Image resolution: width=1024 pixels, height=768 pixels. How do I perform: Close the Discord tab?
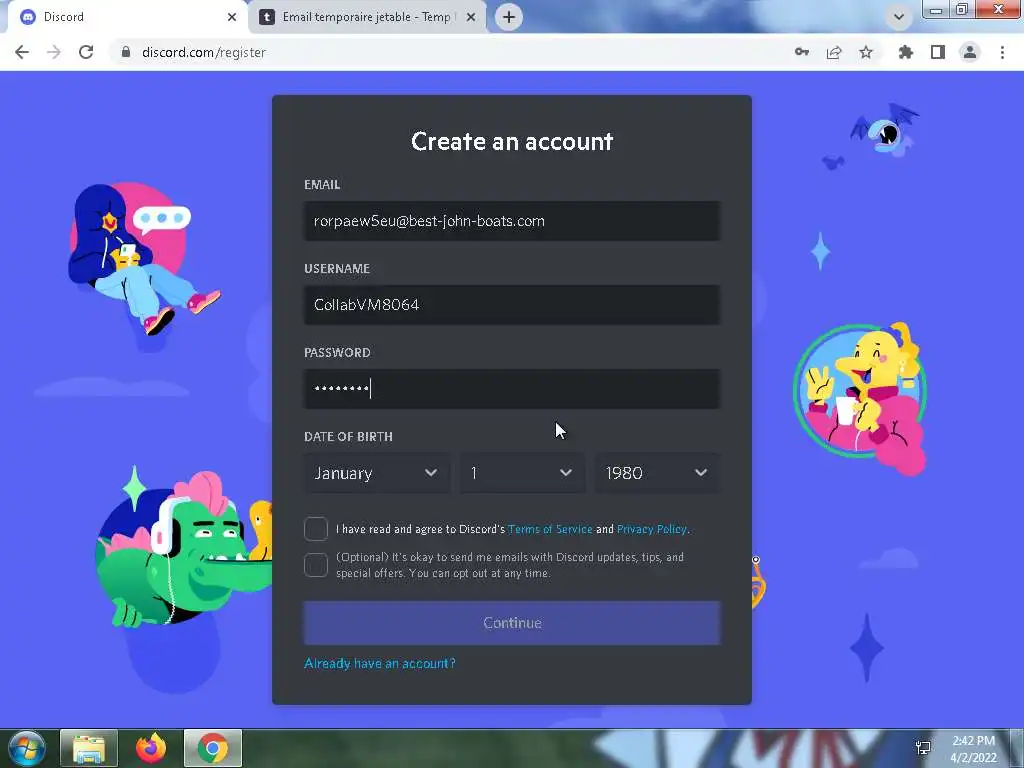click(x=232, y=17)
